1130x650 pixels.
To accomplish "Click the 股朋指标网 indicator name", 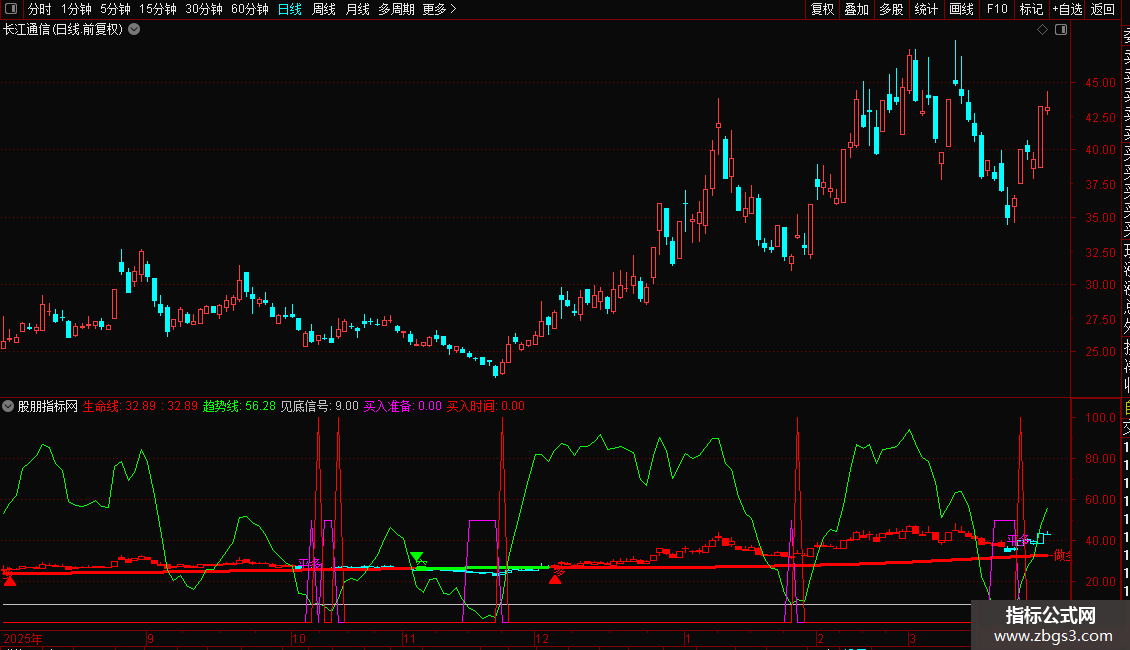I will [x=48, y=406].
